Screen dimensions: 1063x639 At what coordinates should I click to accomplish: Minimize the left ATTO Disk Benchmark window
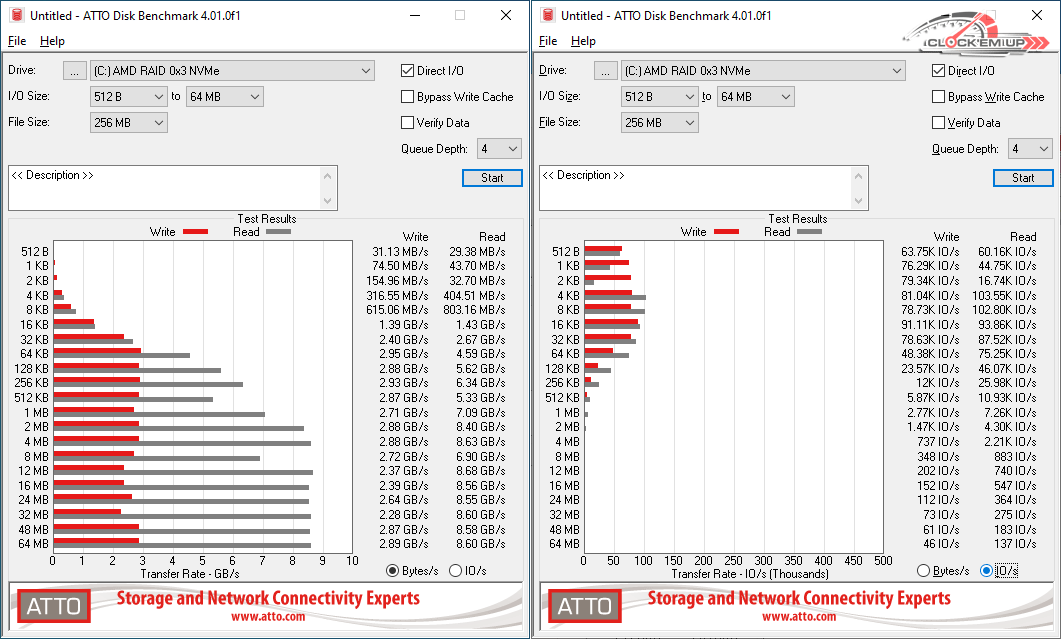pos(413,15)
